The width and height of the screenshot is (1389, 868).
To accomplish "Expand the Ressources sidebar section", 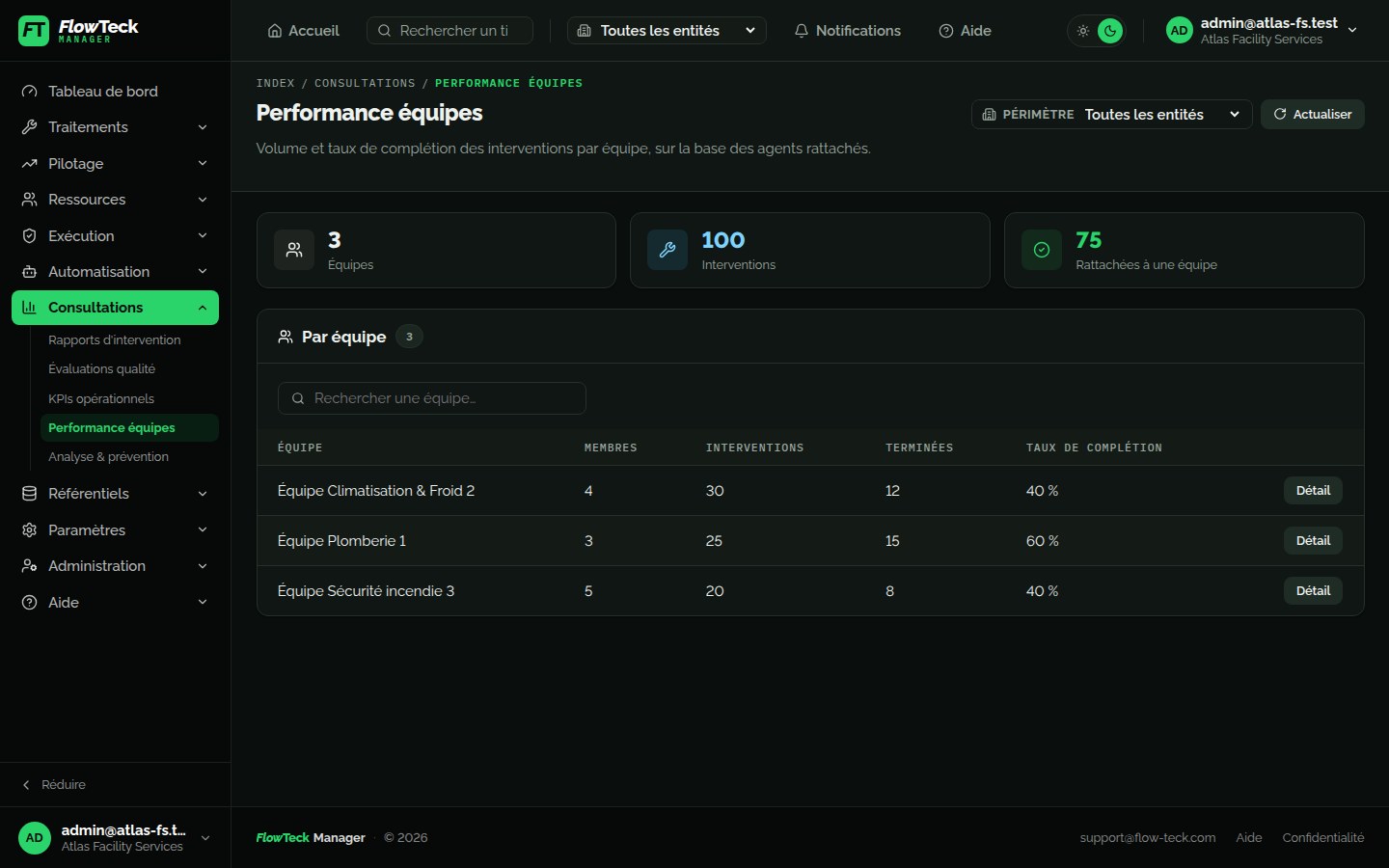I will coord(115,200).
